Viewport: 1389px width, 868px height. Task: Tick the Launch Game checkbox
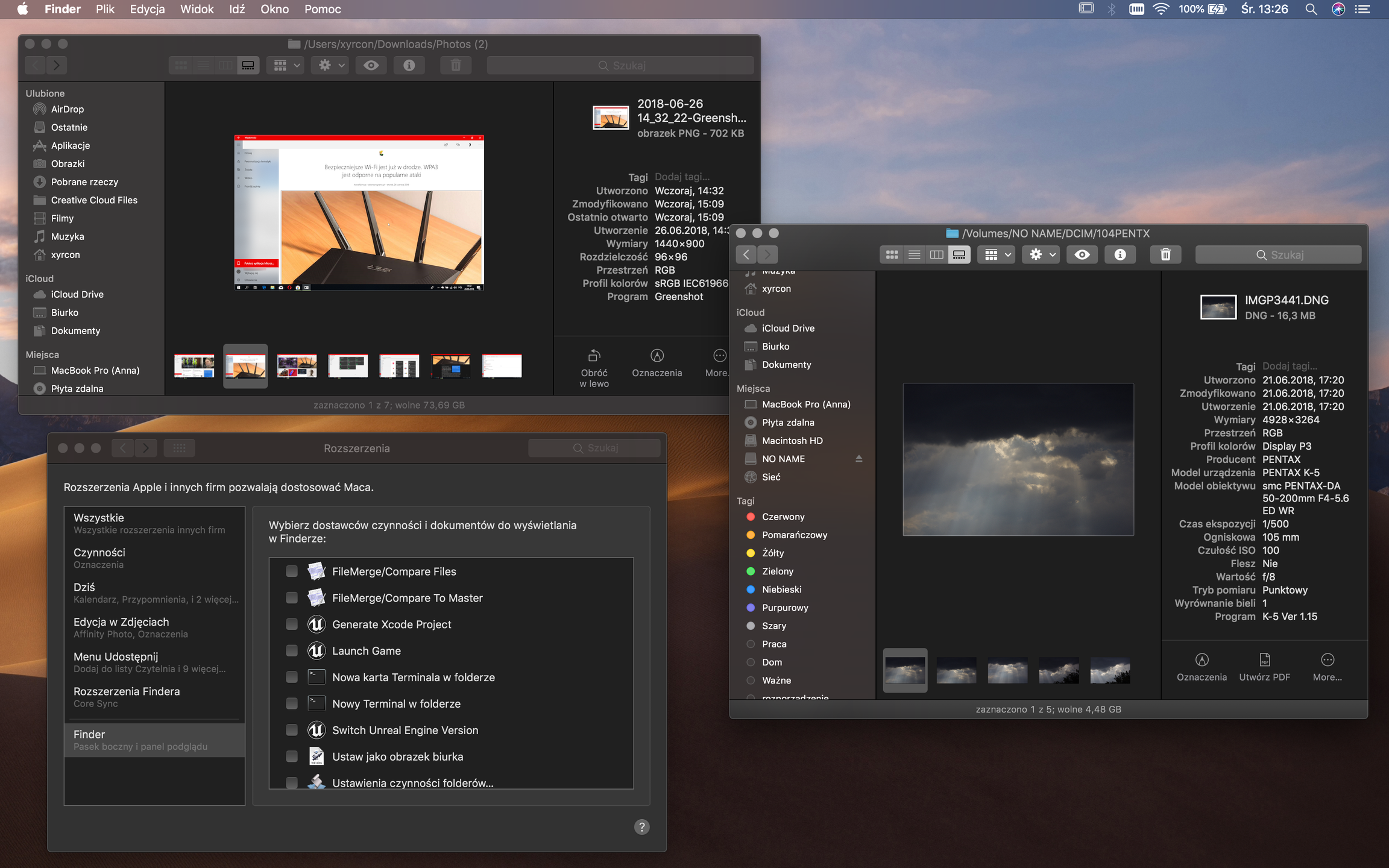point(292,651)
